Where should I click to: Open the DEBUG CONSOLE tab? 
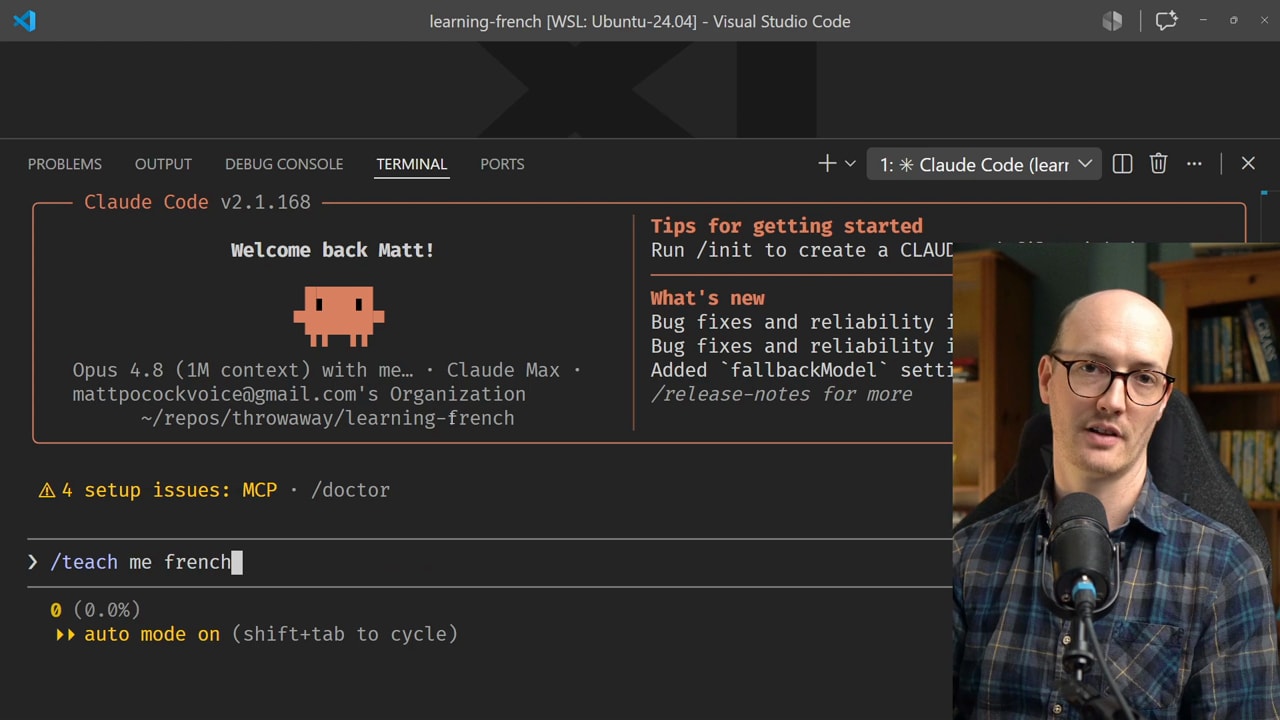pos(284,164)
